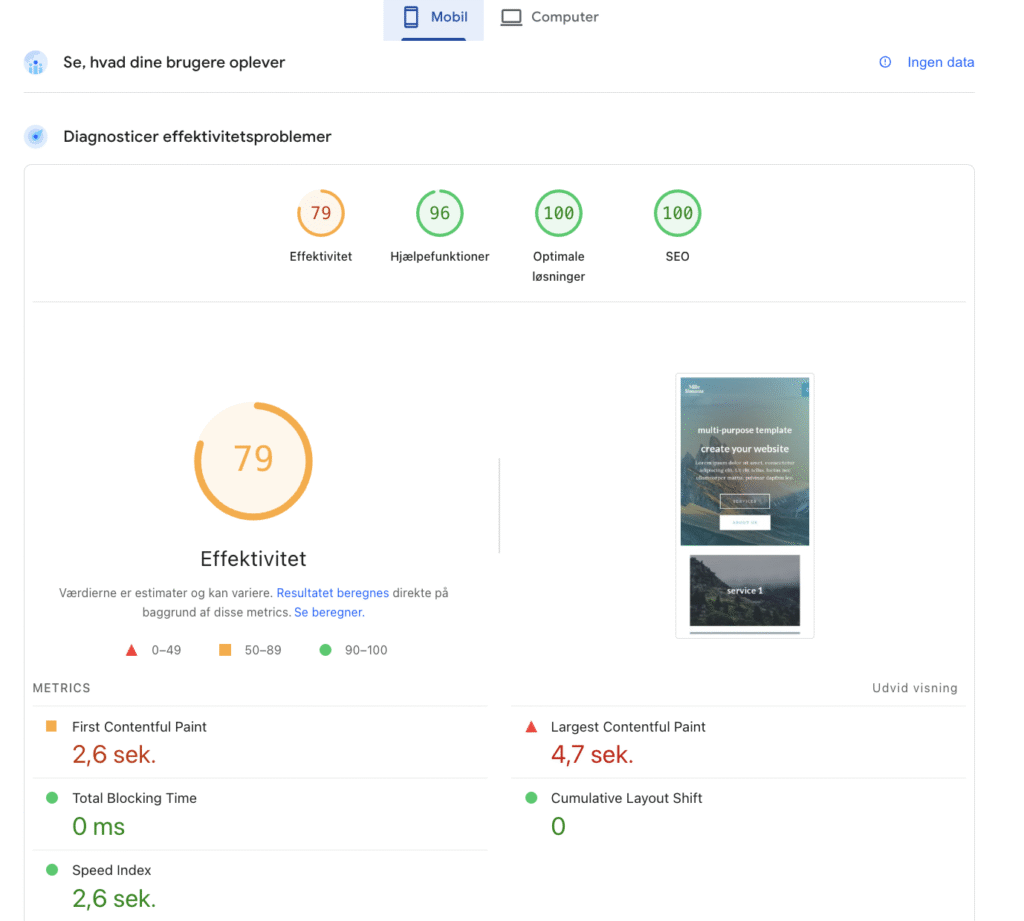Select the Hjælpefunktioner 96 score gauge

[x=440, y=213]
